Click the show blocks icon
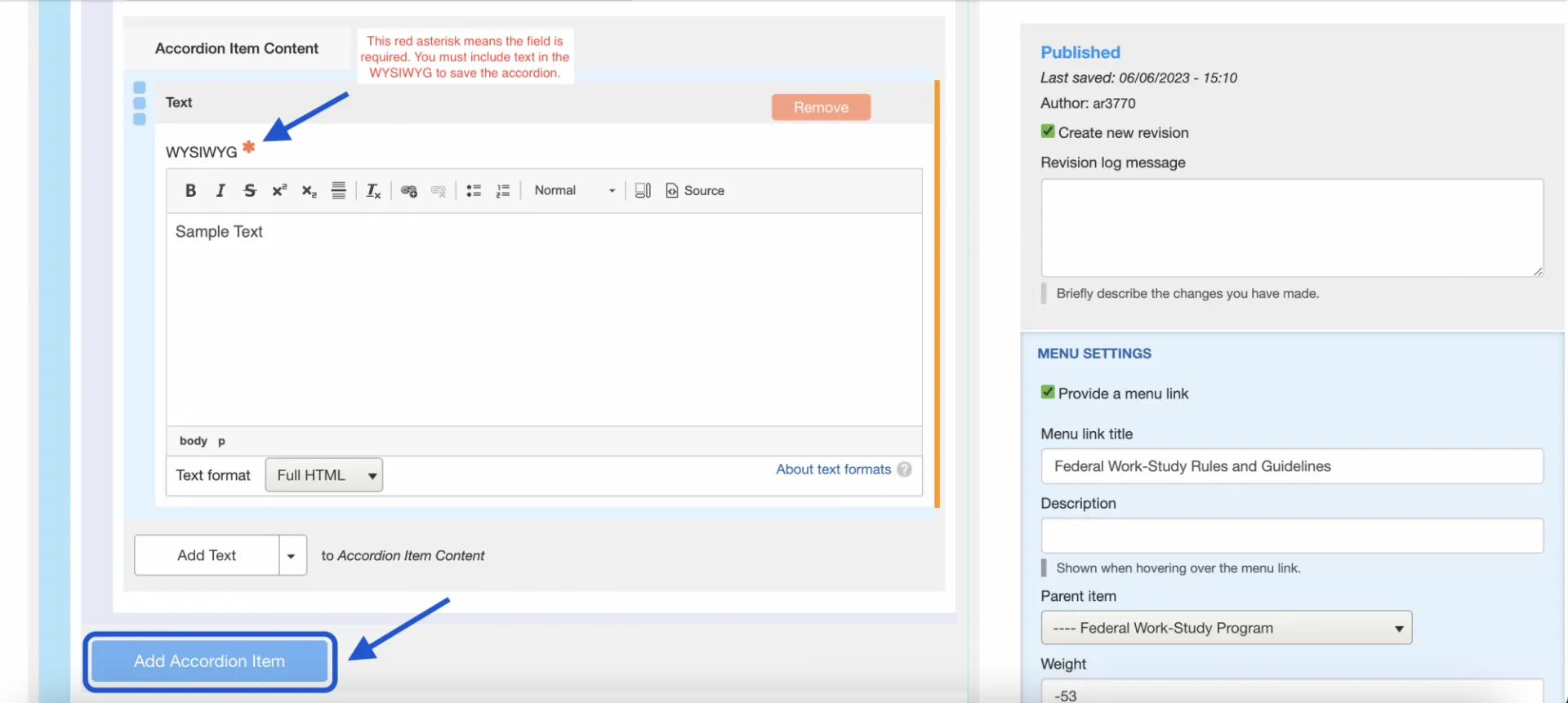Screen dimensions: 1568x703 click(x=643, y=190)
